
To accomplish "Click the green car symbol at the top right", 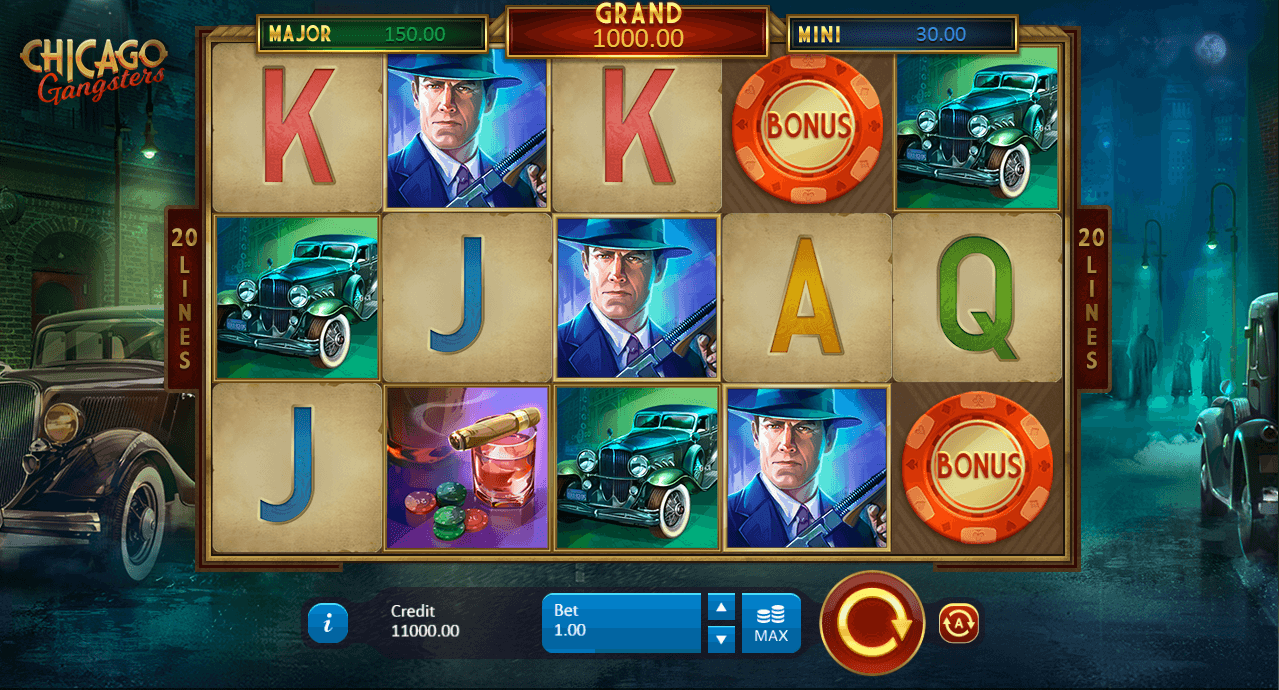I will click(977, 128).
